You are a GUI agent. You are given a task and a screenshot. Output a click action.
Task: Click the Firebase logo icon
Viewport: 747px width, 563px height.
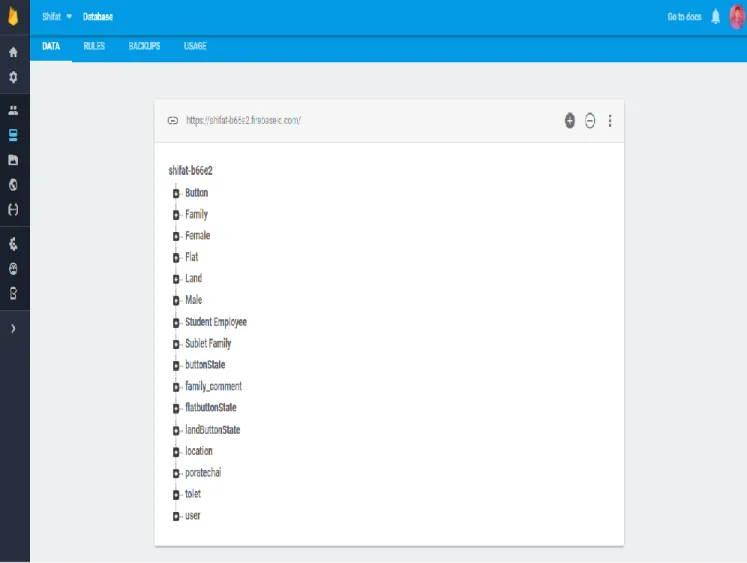pos(13,16)
